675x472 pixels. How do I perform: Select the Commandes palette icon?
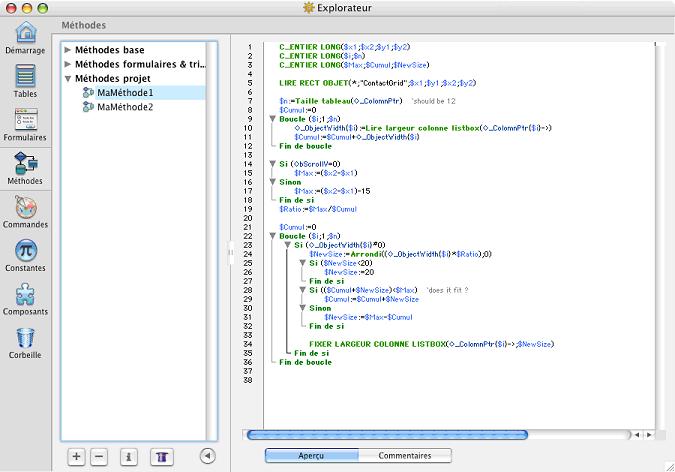25,211
